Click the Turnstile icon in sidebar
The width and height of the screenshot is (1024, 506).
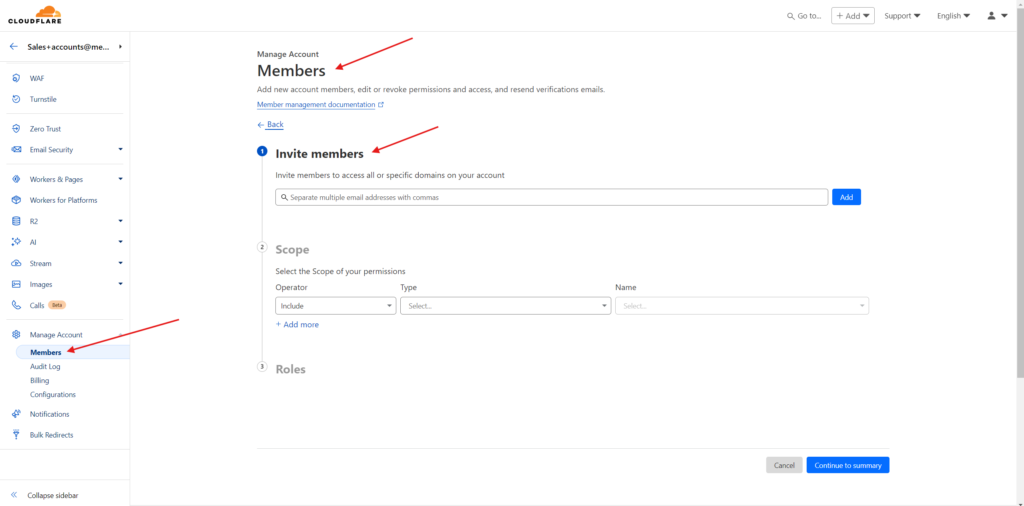pos(16,99)
